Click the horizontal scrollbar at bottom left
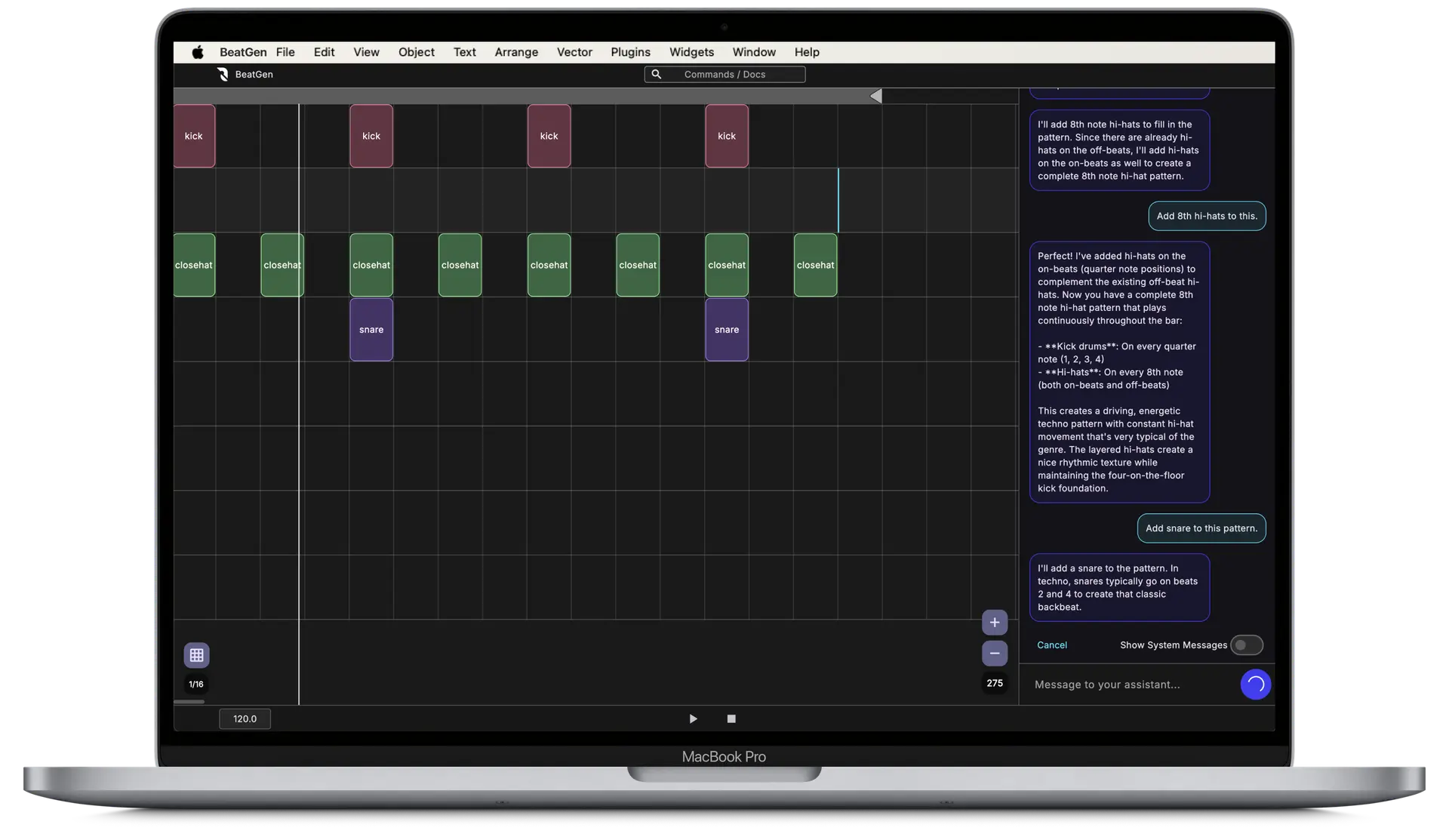The height and width of the screenshot is (840, 1449). click(189, 702)
